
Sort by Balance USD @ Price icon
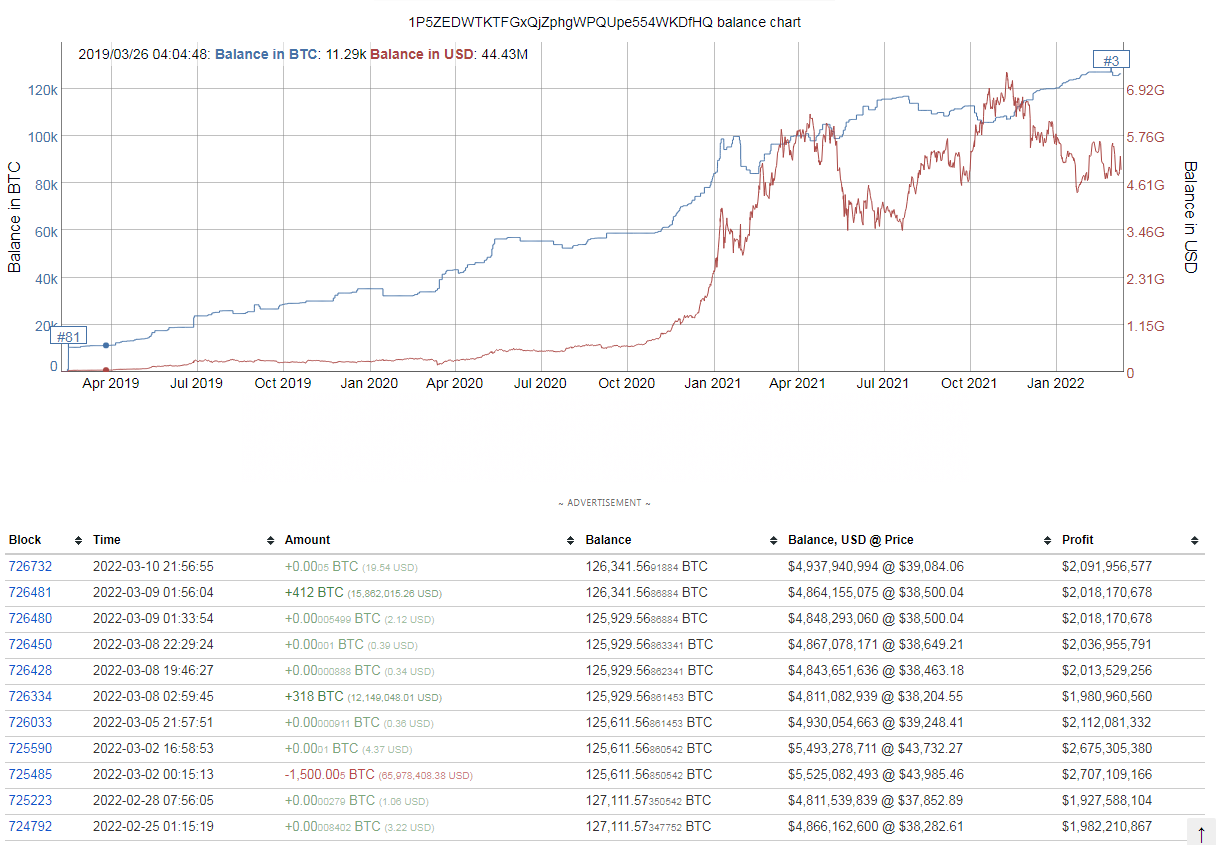[x=1048, y=540]
